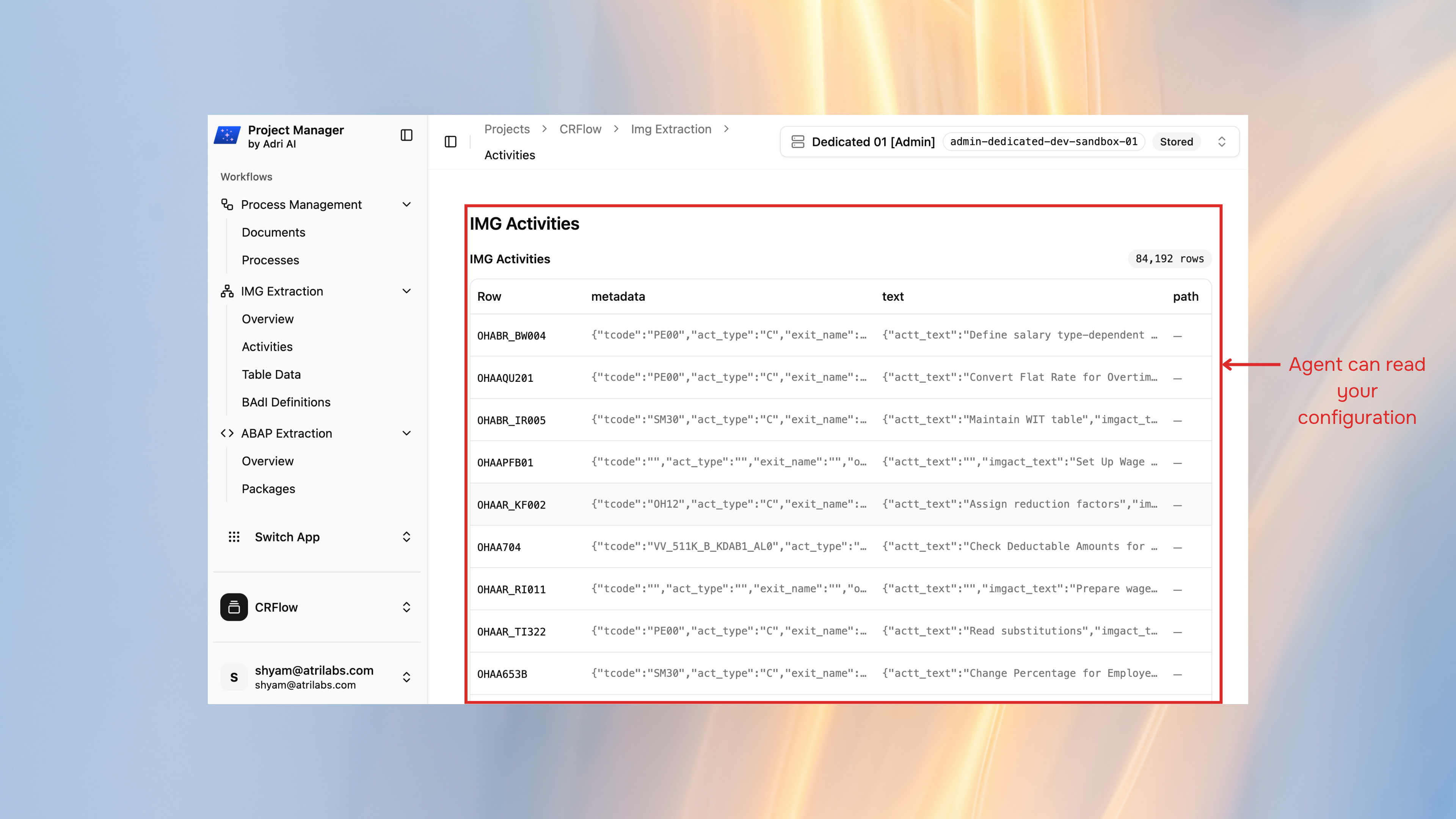Click the database icon beside Dedicated 01
This screenshot has width=1456, height=819.
797,141
